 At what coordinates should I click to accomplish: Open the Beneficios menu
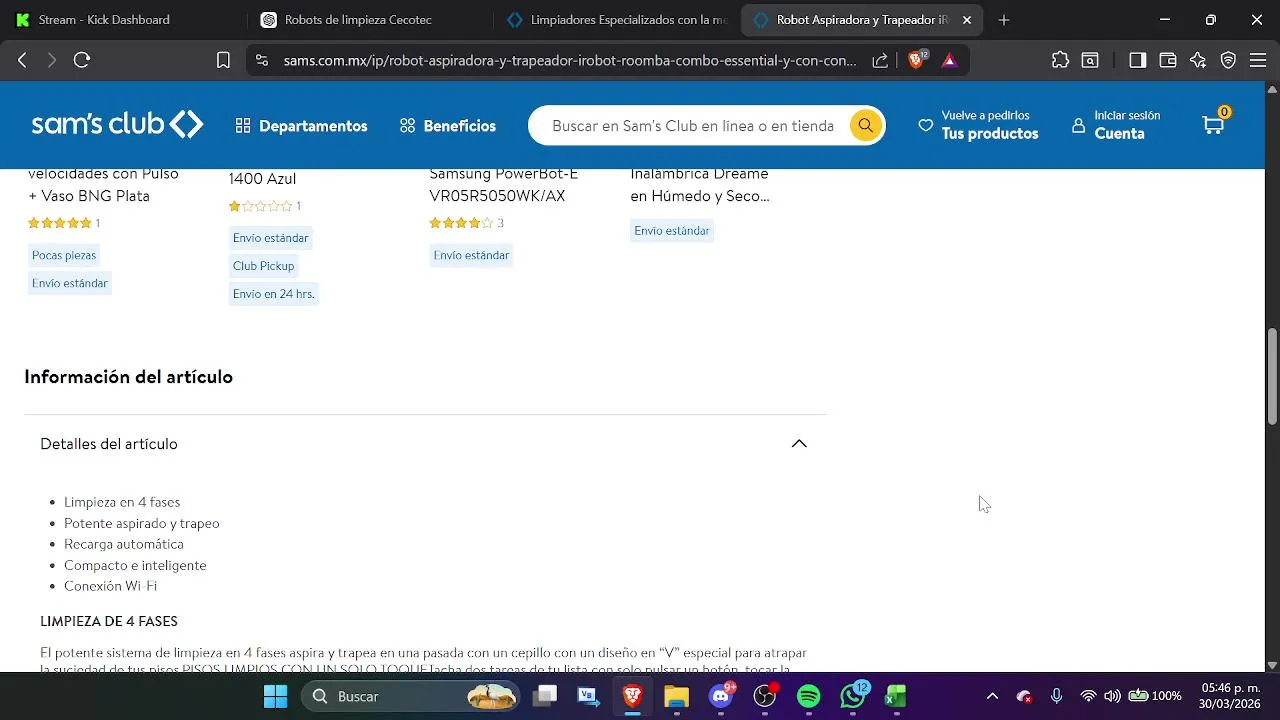448,126
